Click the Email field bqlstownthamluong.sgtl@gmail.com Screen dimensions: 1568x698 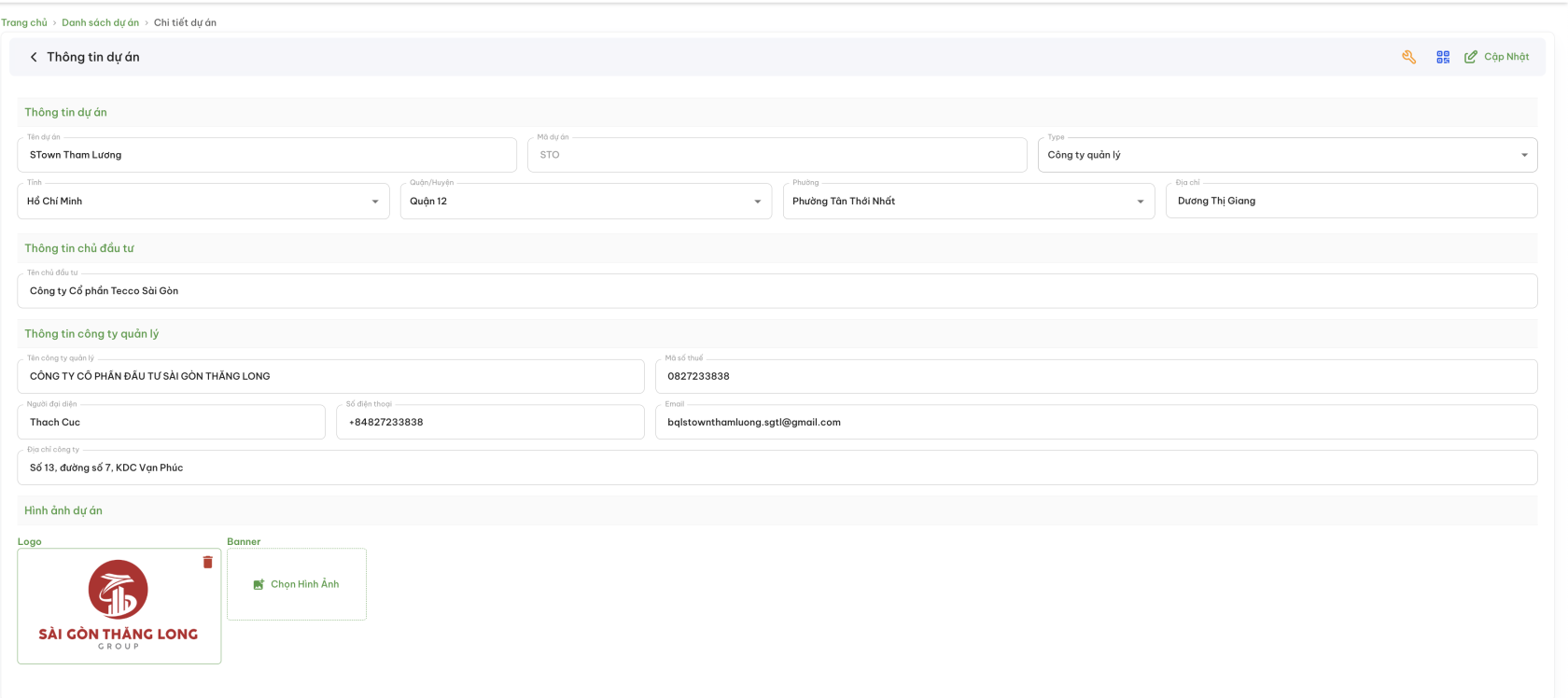[1097, 422]
